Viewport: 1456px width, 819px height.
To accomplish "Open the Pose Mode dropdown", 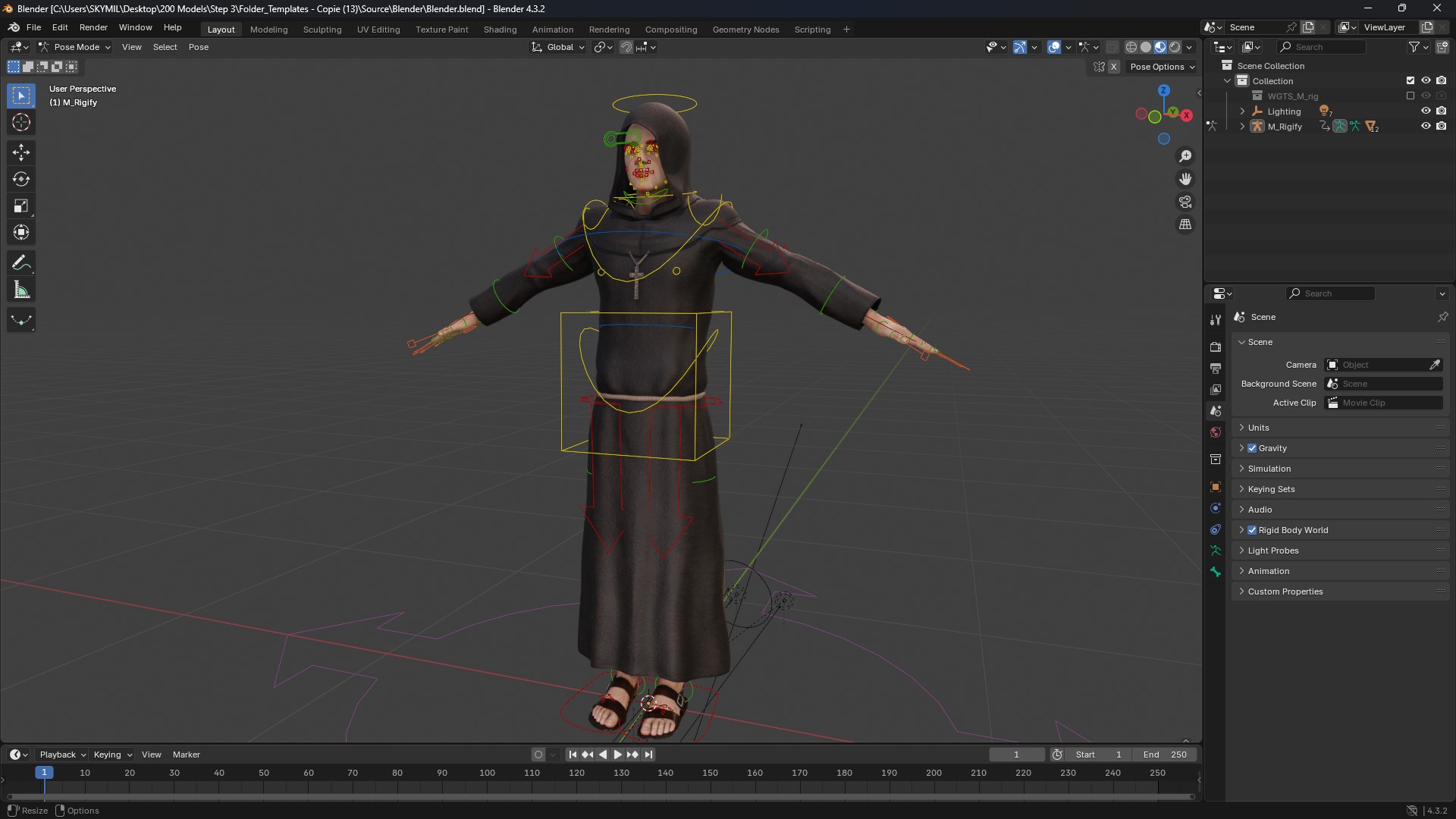I will [75, 47].
